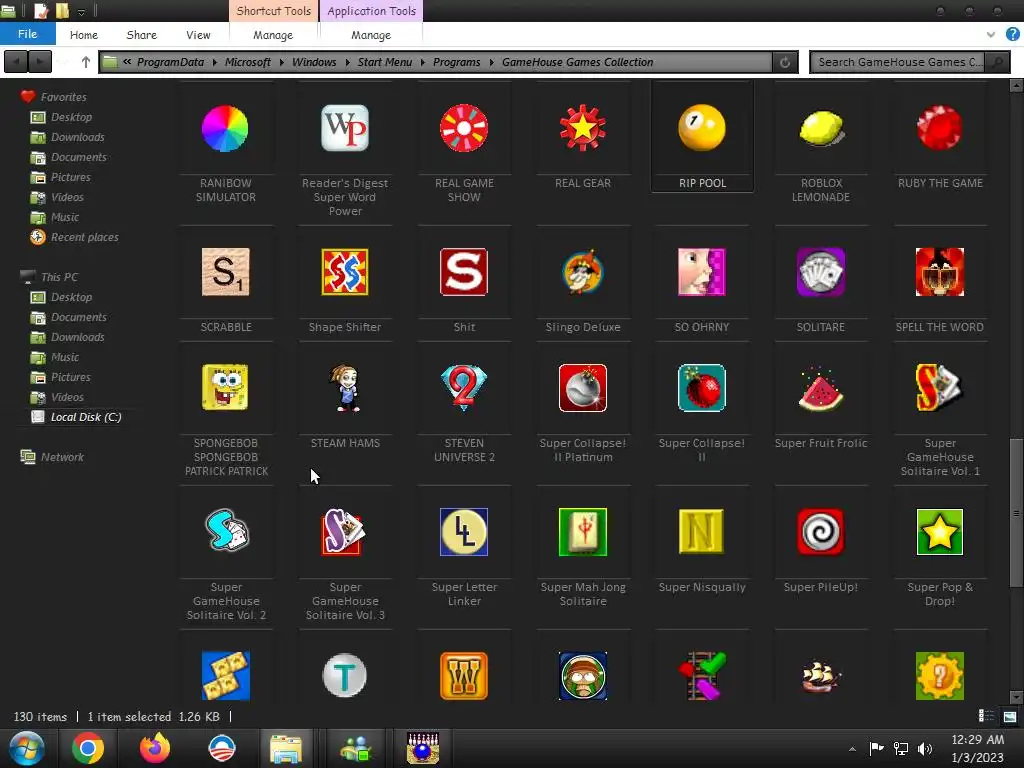Select the Super PileUp! spiral icon

click(821, 532)
